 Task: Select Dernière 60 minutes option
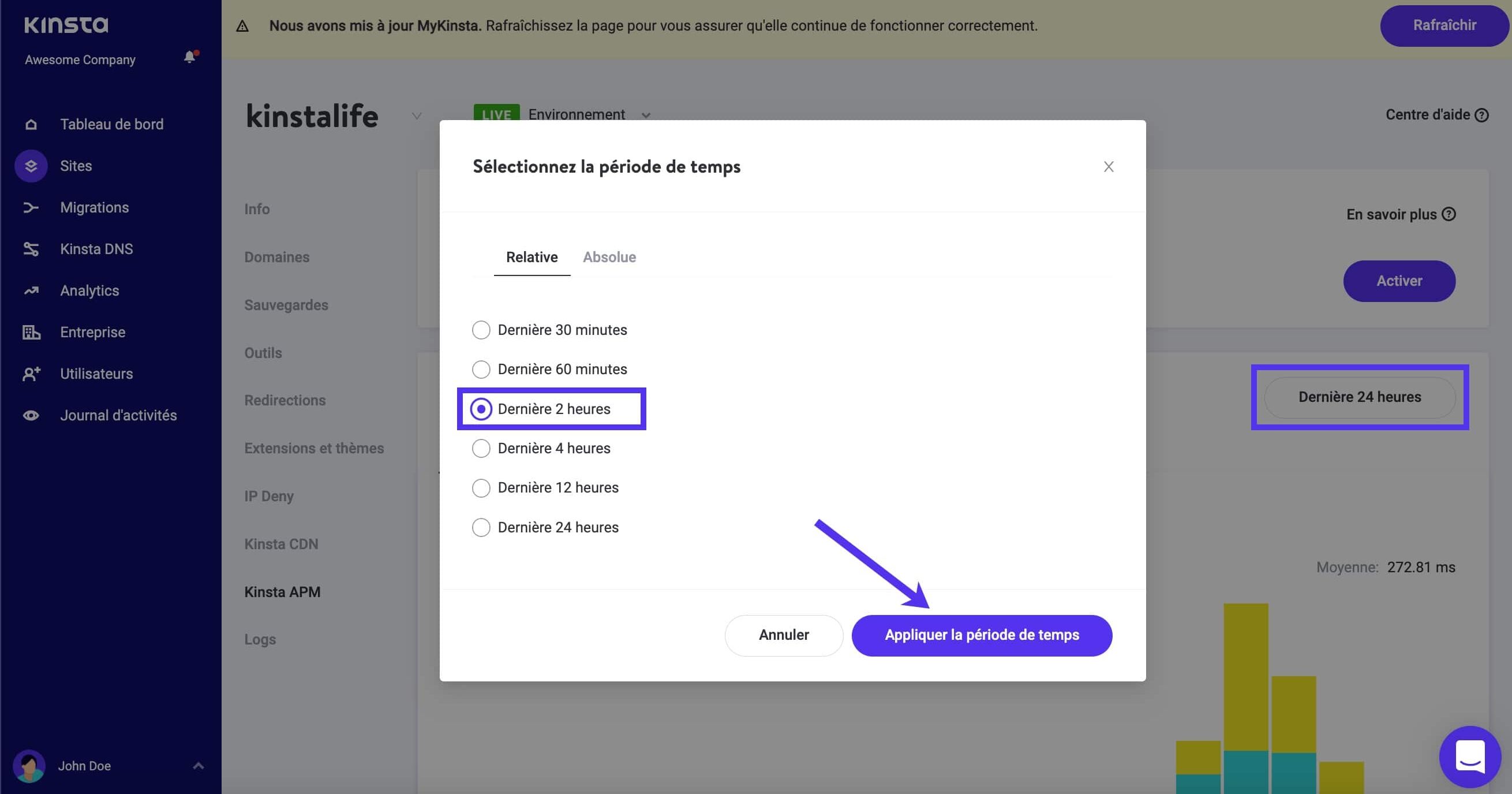click(550, 370)
